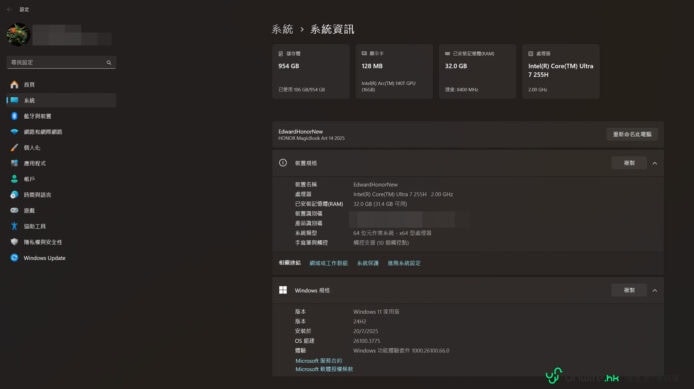The height and width of the screenshot is (389, 694).
Task: Open Network & internet via the Wi-Fi icon
Action: [14, 132]
